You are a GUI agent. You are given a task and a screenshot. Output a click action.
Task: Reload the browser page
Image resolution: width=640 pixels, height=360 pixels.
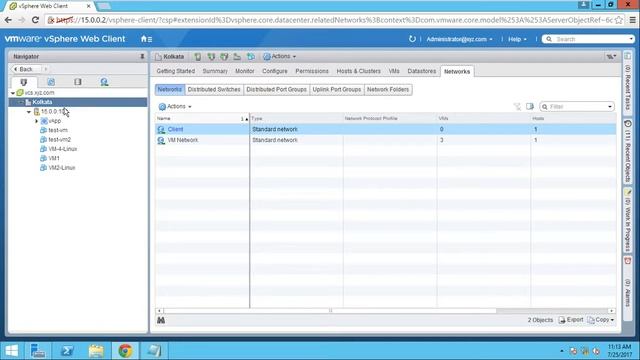(35, 20)
